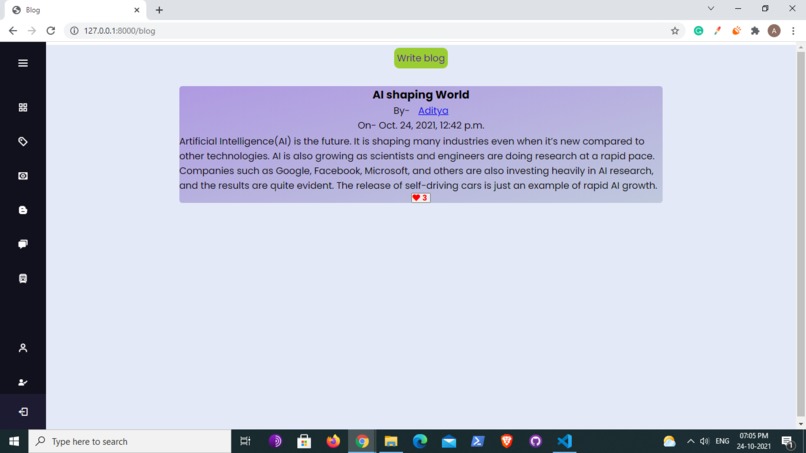Bookmark this page with star icon
806x453 pixels.
click(x=675, y=31)
